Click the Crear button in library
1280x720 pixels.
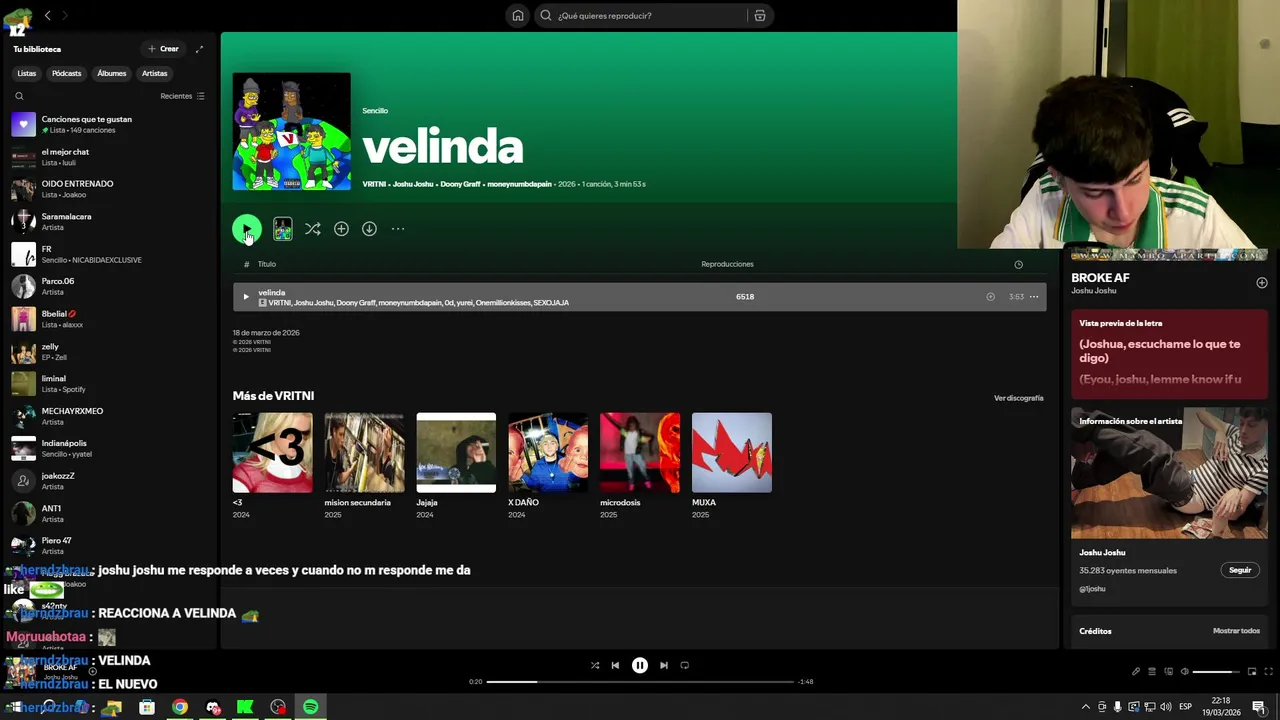(x=163, y=49)
